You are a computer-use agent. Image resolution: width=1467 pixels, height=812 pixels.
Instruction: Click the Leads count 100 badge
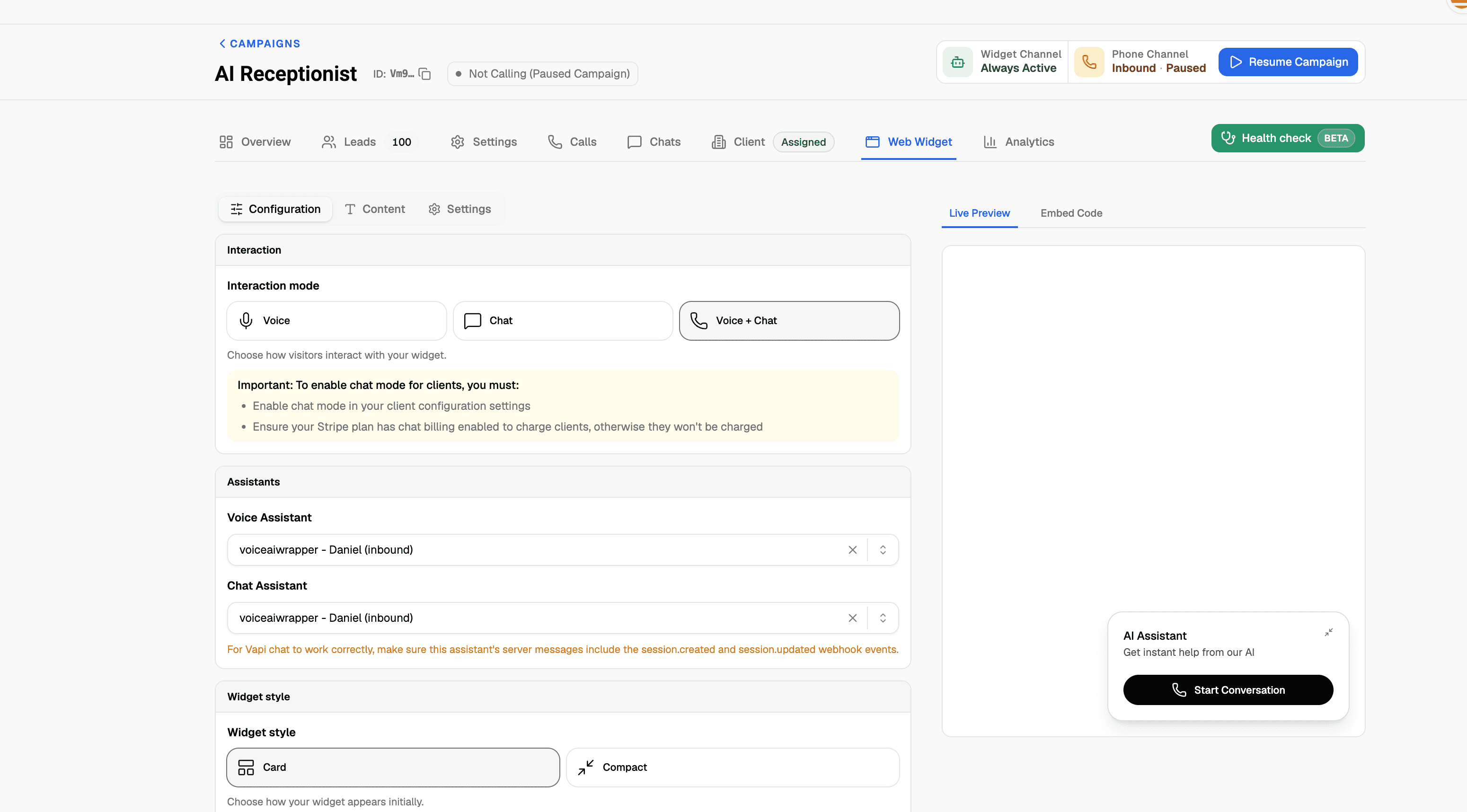[x=401, y=142]
